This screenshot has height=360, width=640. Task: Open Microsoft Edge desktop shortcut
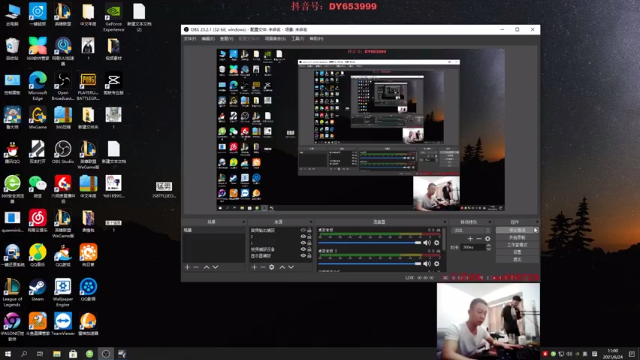38,85
